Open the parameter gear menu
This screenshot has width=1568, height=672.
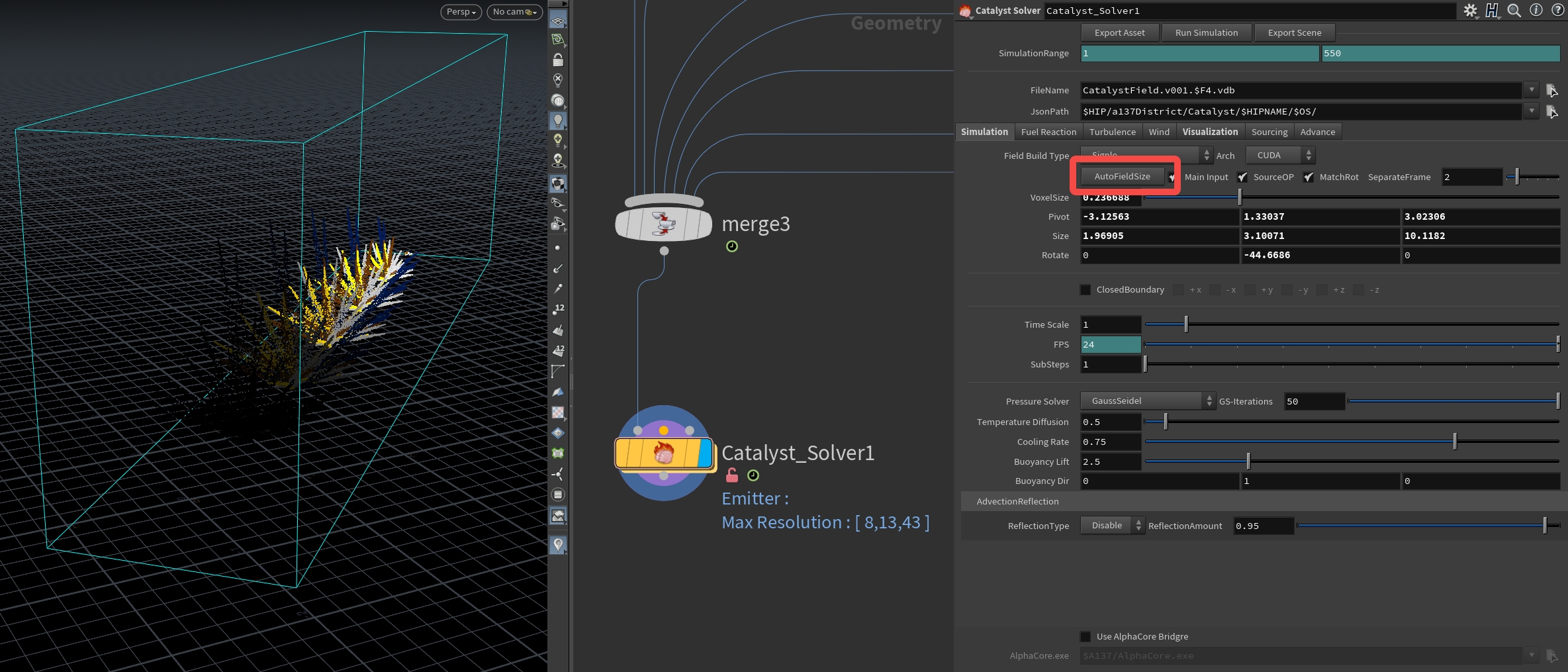[x=1470, y=11]
